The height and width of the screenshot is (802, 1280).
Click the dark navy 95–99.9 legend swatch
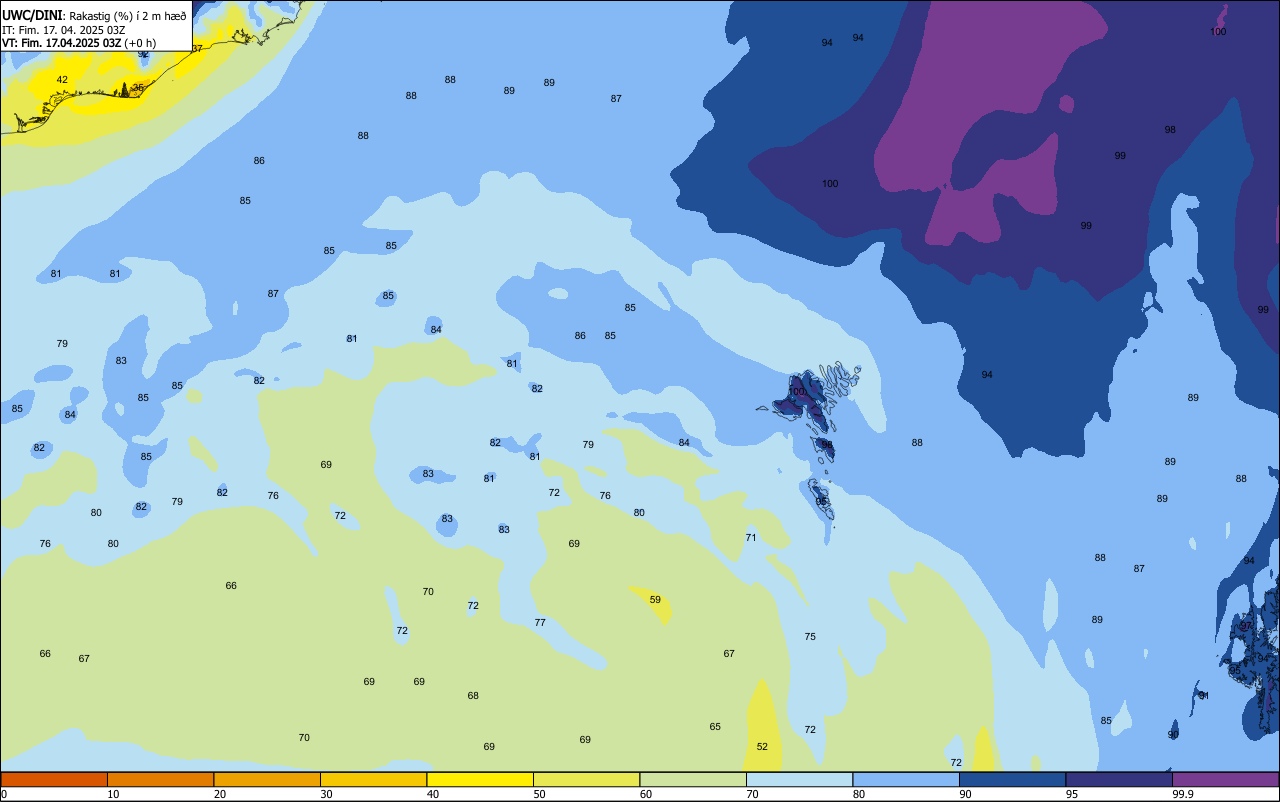(x=1119, y=779)
